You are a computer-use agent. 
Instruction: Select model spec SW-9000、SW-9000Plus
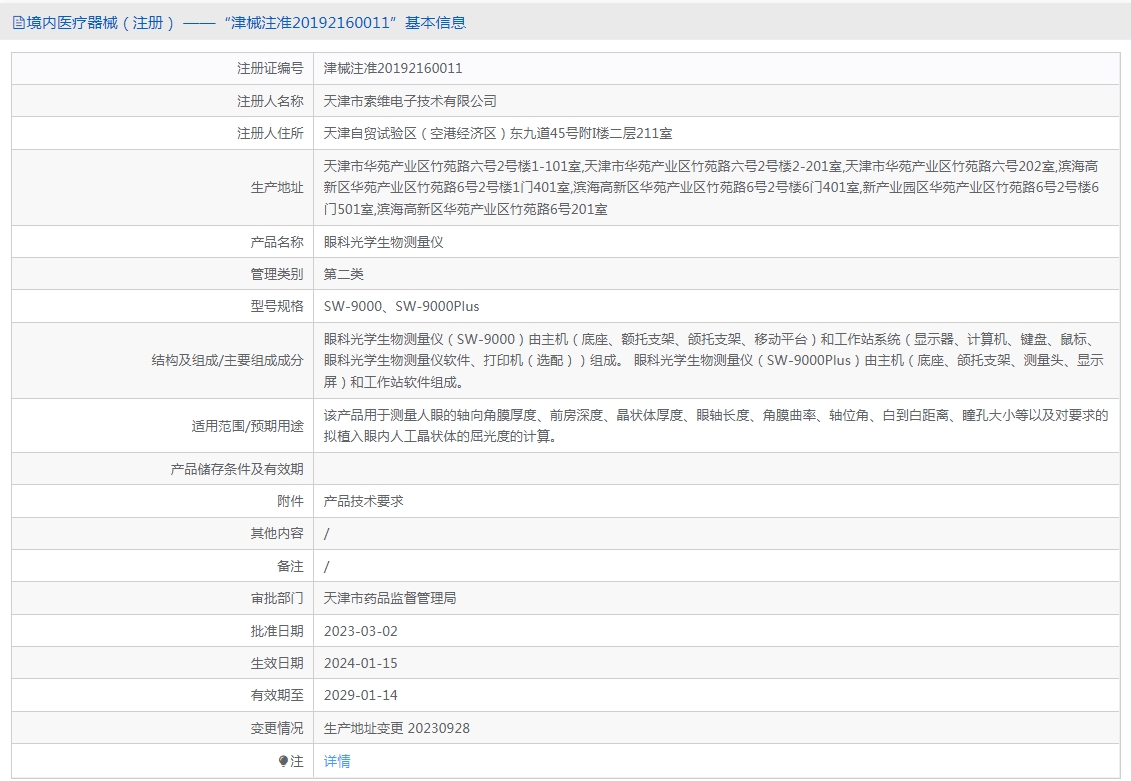(x=401, y=306)
